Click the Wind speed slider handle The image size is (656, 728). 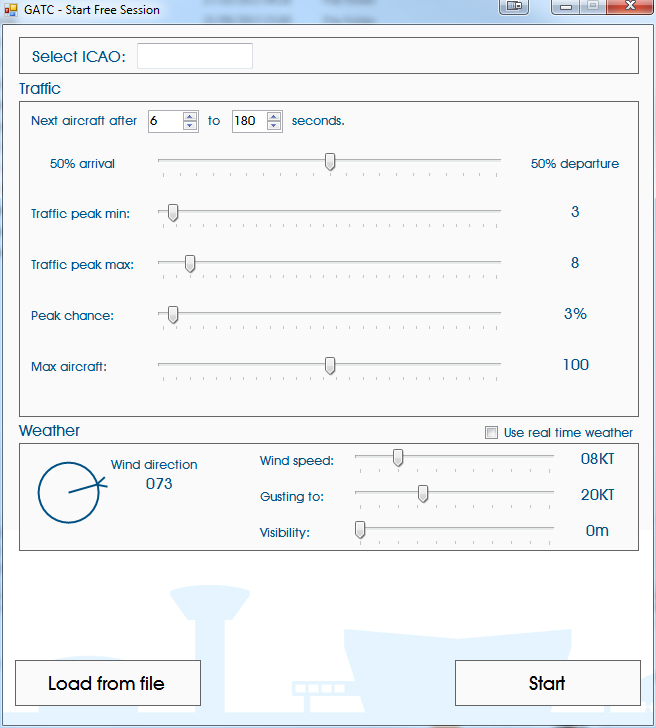pyautogui.click(x=398, y=458)
